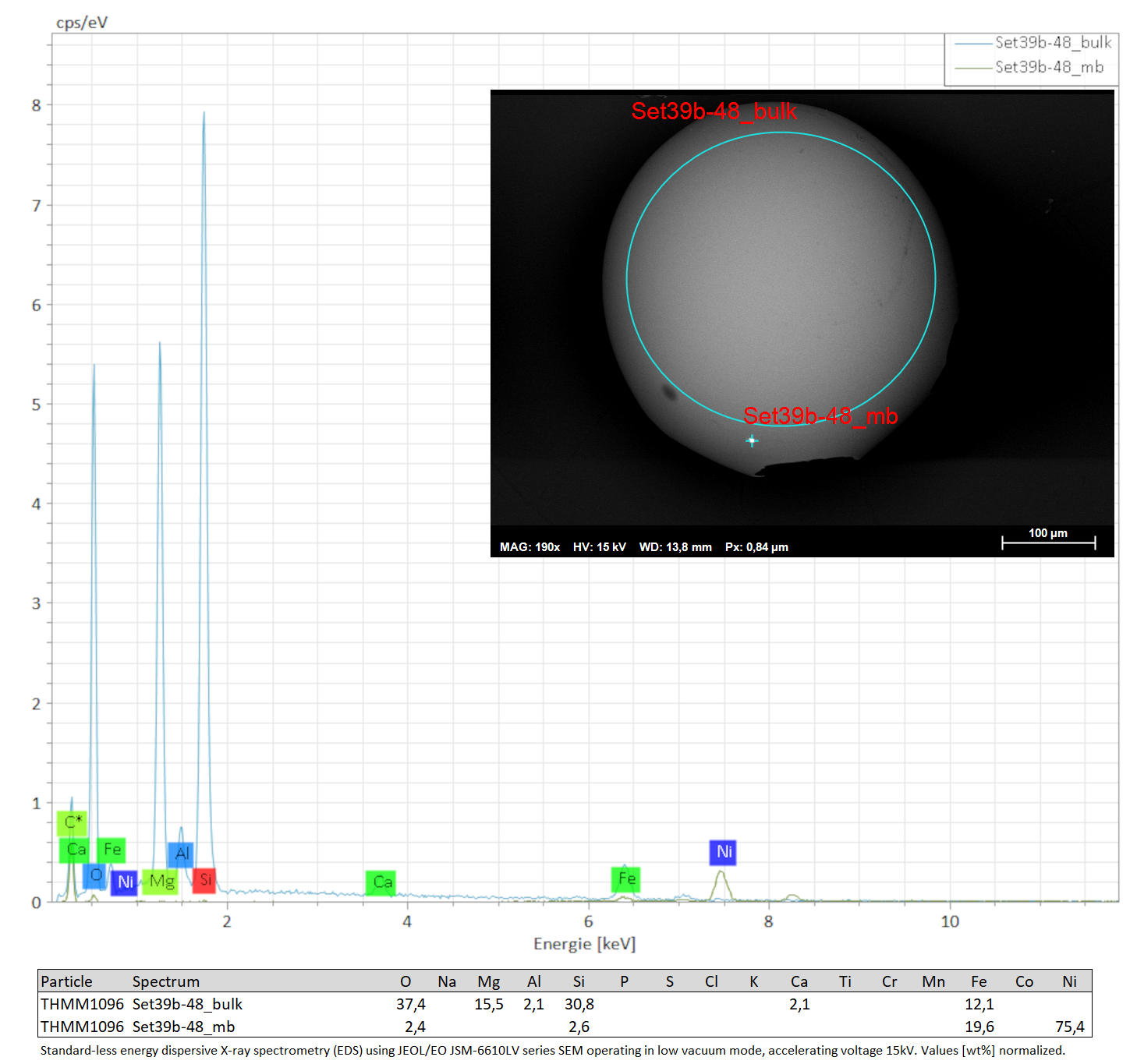This screenshot has width=1137, height=1064.
Task: Click the cps/eV axis label
Action: 82,23
